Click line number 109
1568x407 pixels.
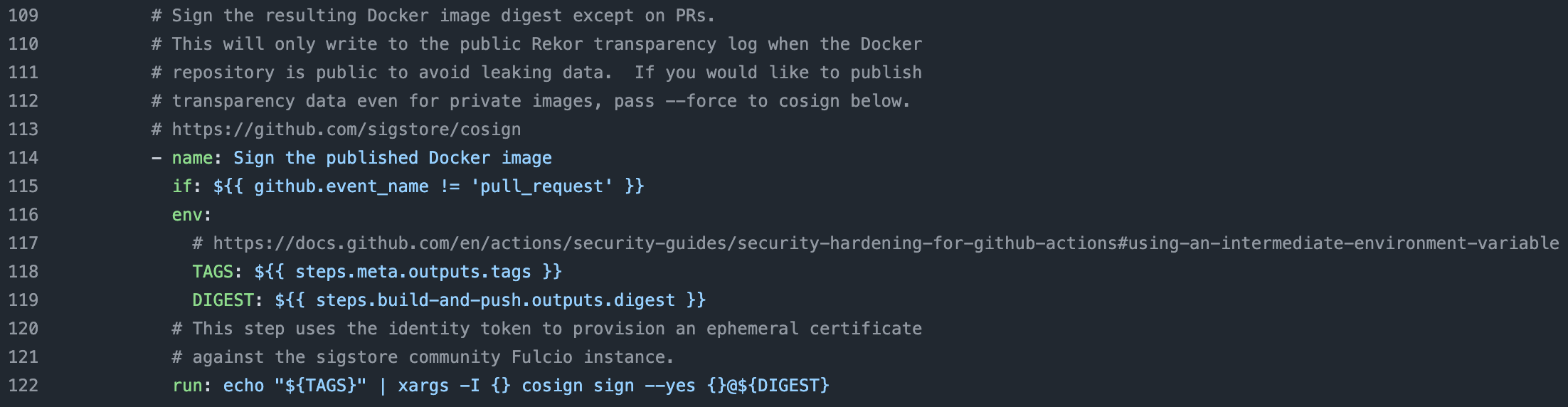[23, 15]
